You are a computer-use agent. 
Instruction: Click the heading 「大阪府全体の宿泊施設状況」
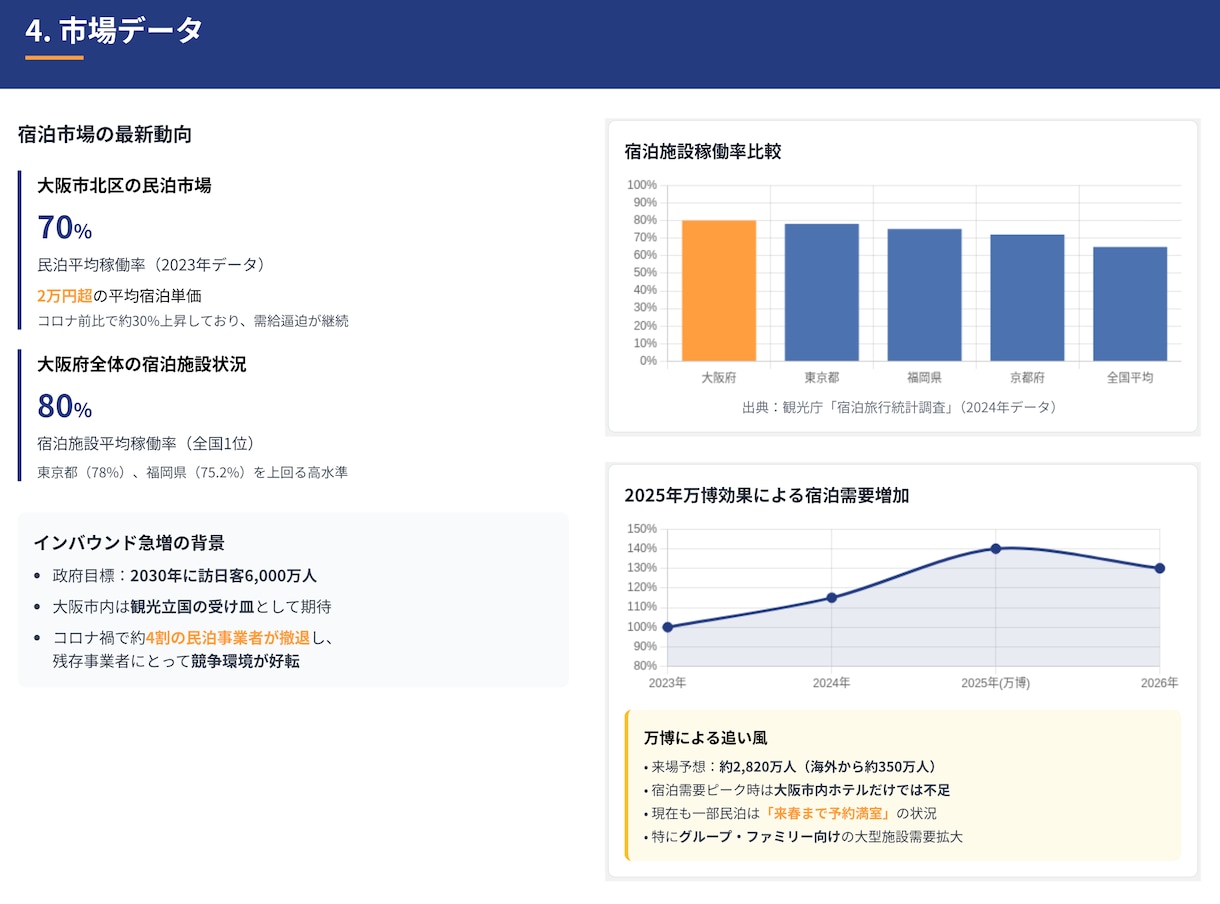click(x=142, y=364)
